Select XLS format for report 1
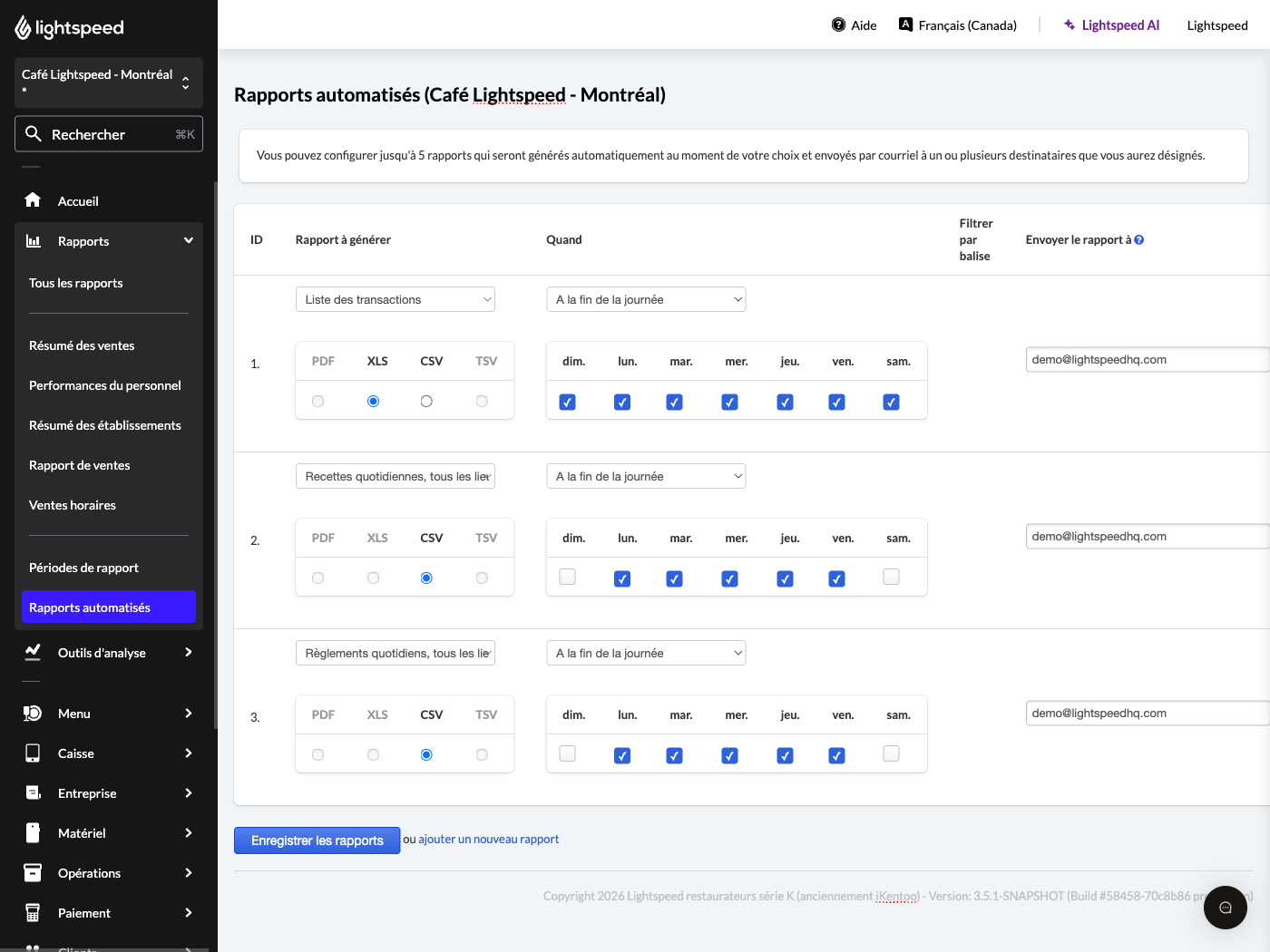Image resolution: width=1270 pixels, height=952 pixels. point(373,402)
